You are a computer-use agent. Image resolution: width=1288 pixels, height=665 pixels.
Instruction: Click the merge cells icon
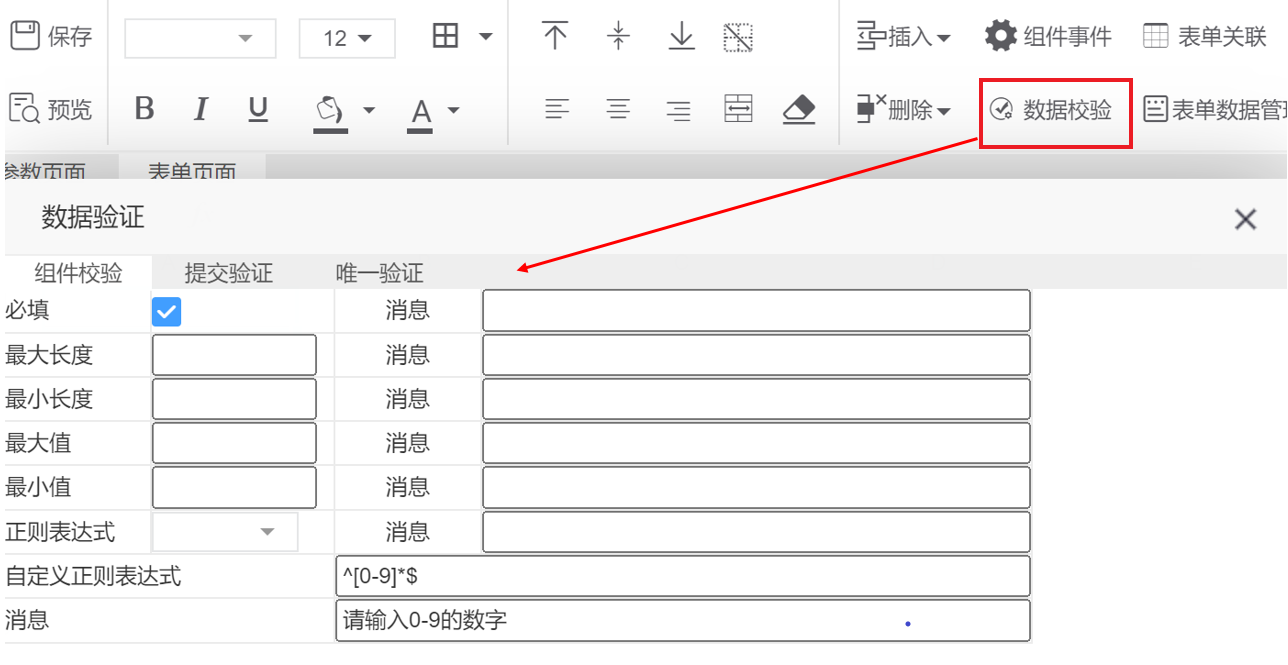pyautogui.click(x=738, y=109)
